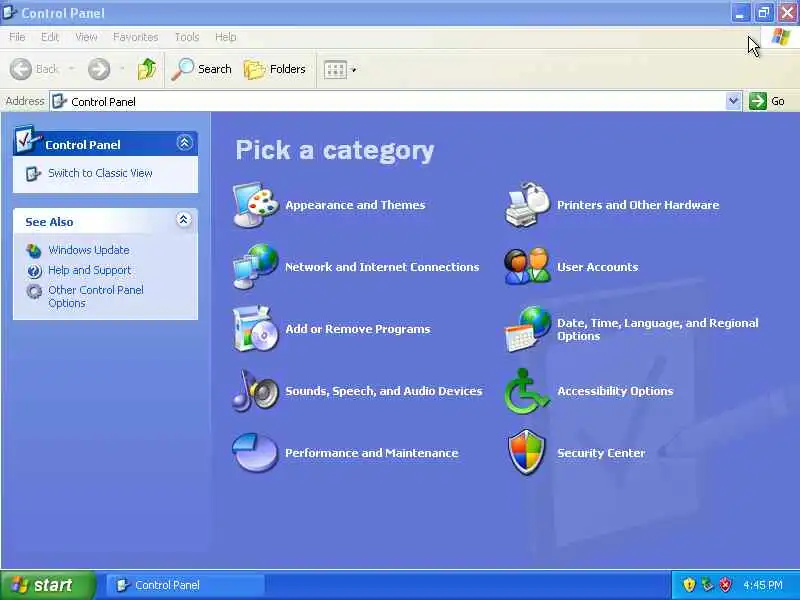This screenshot has height=600, width=800.
Task: Open Sounds, Speech, and Audio Devices link
Action: pos(384,391)
